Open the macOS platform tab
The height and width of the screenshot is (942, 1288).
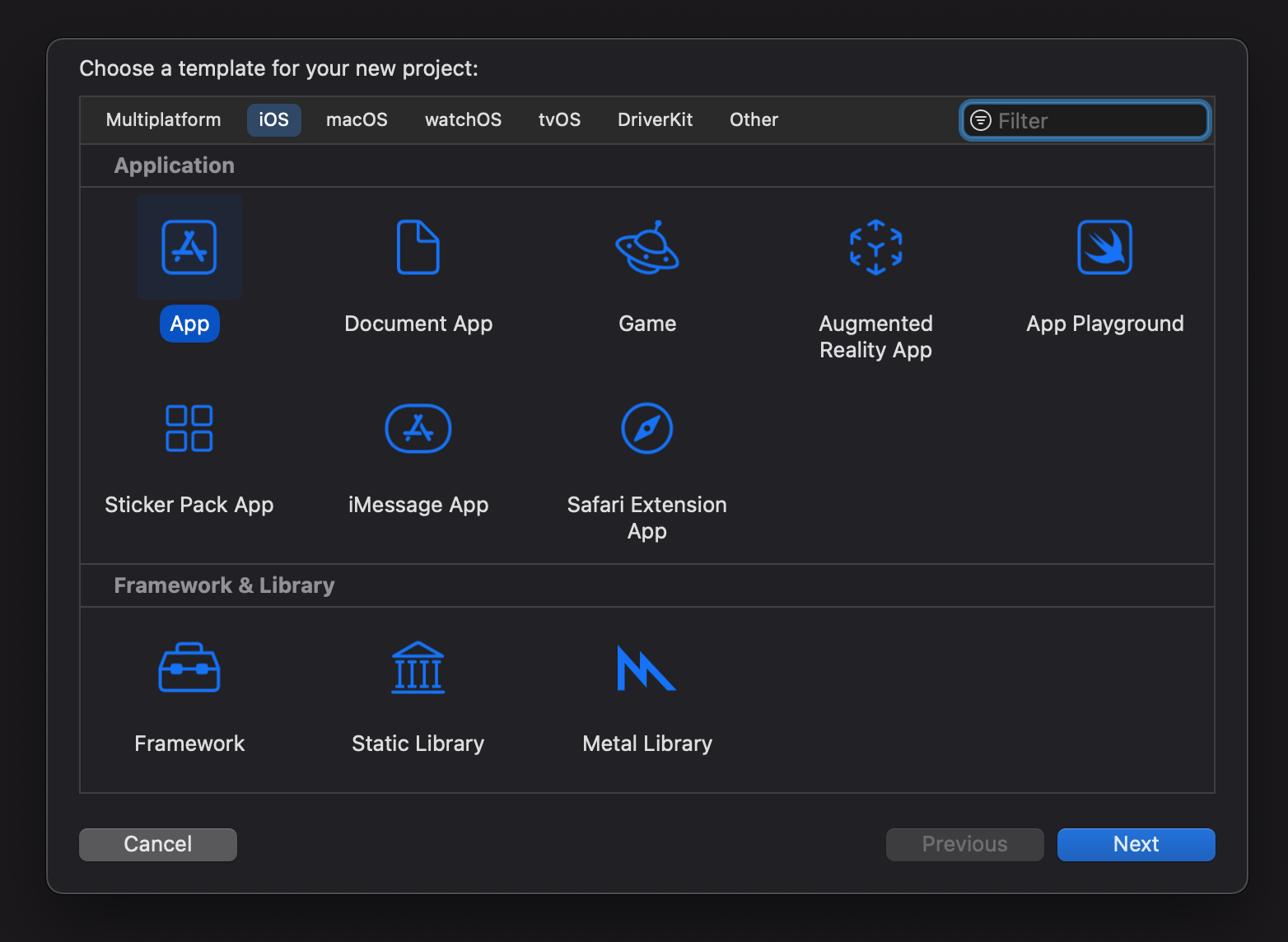point(357,120)
